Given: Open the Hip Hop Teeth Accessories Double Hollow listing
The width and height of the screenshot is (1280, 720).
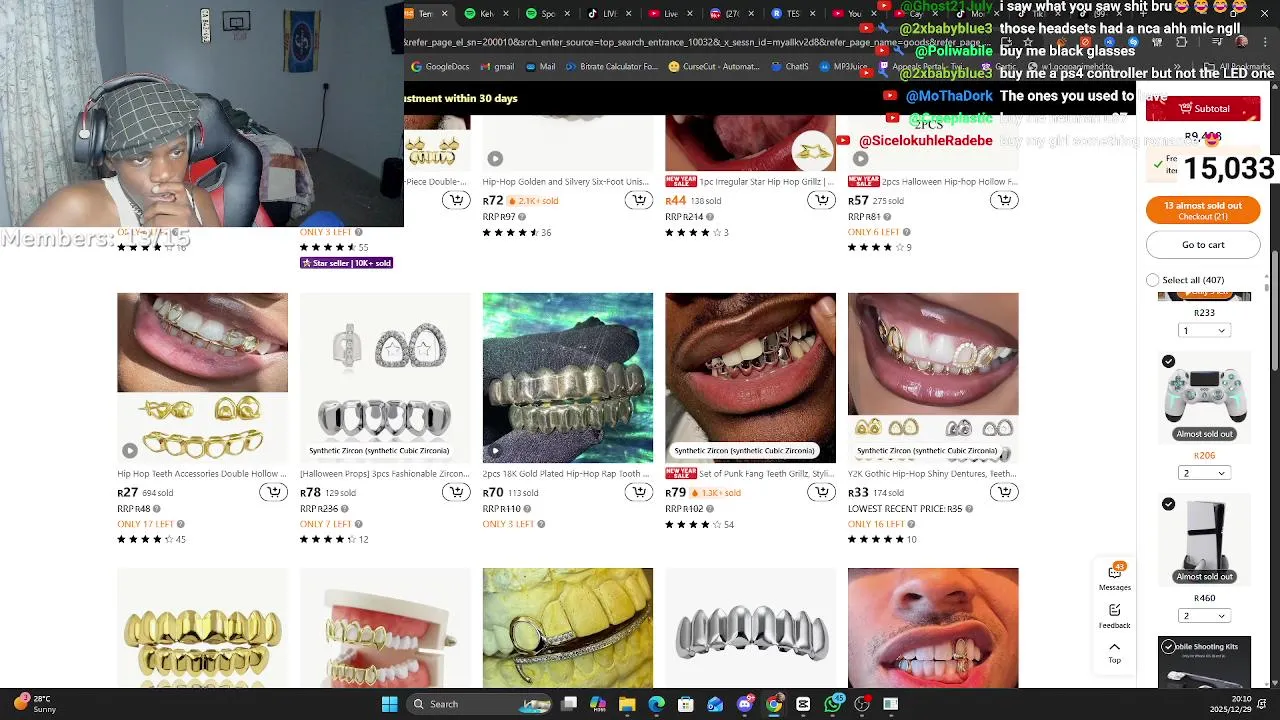Looking at the screenshot, I should [x=202, y=474].
